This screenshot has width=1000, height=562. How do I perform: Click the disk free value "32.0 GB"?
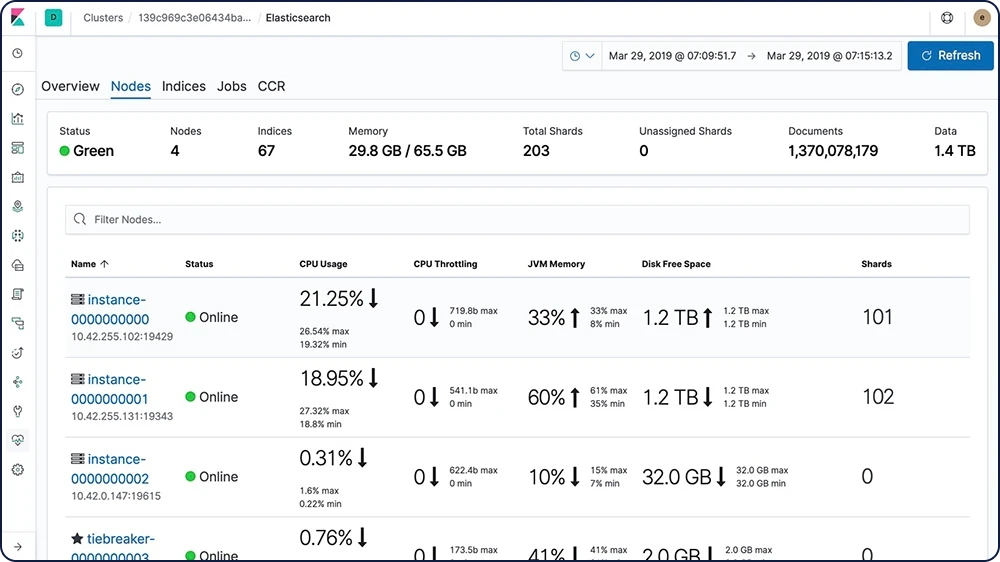[x=677, y=477]
